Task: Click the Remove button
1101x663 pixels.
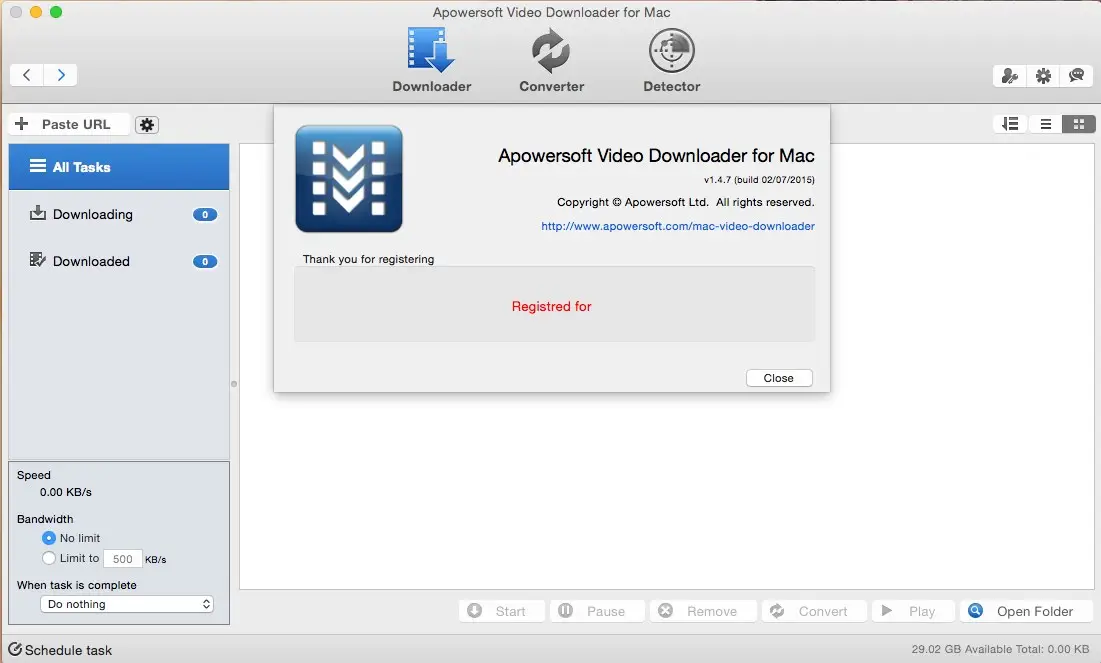Action: point(704,611)
